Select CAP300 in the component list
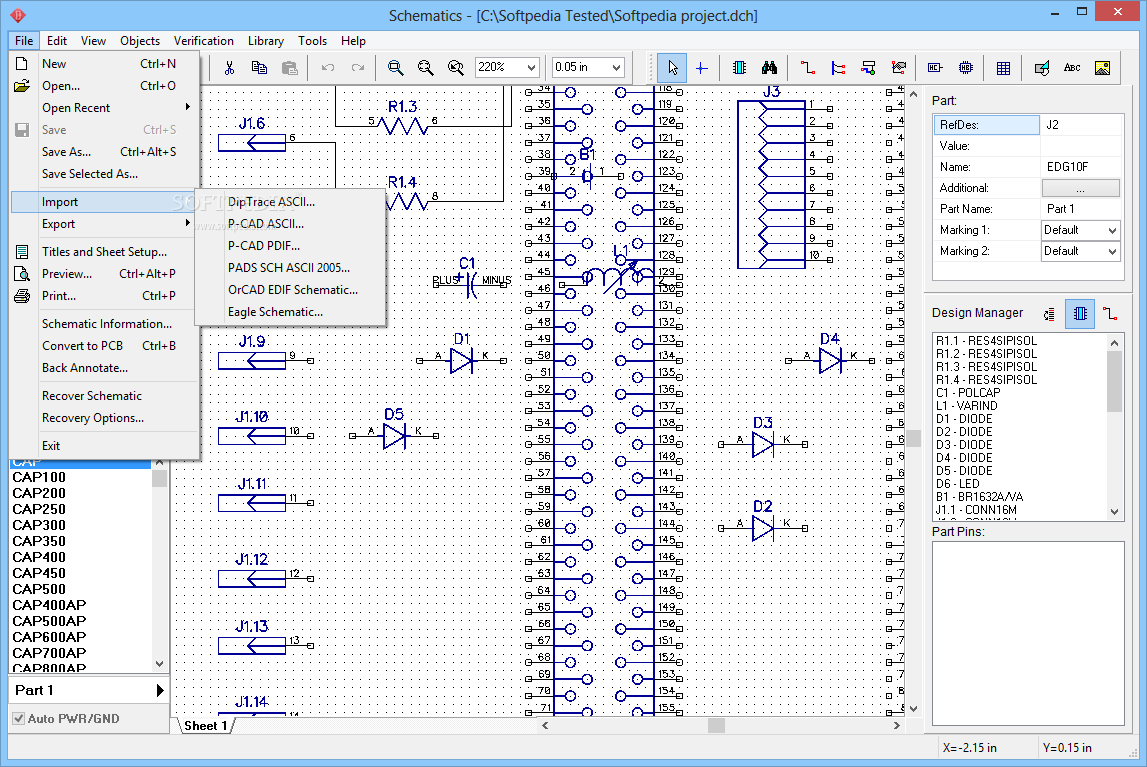1147x767 pixels. [x=39, y=525]
